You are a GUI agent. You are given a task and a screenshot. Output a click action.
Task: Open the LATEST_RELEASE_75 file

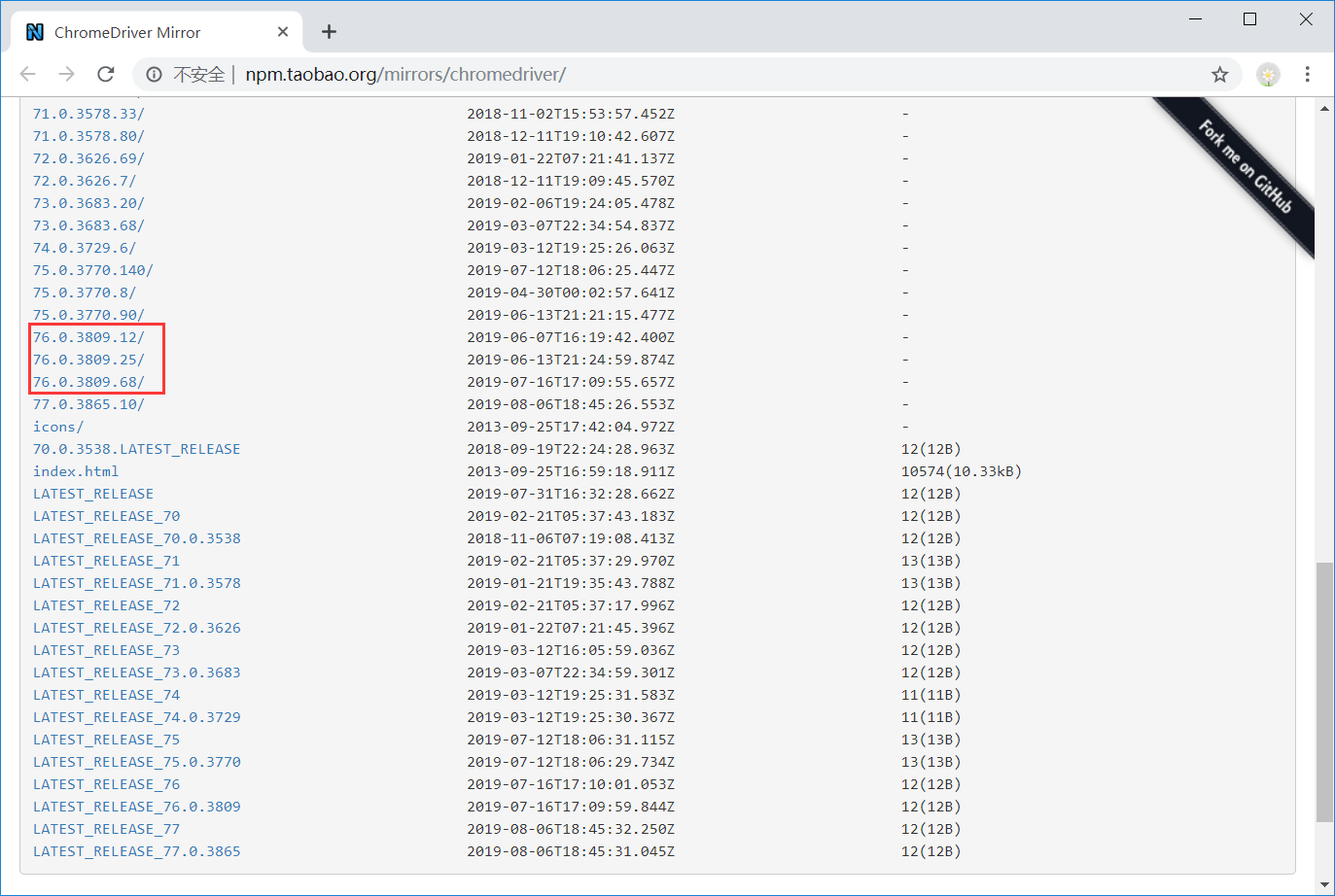tap(106, 740)
